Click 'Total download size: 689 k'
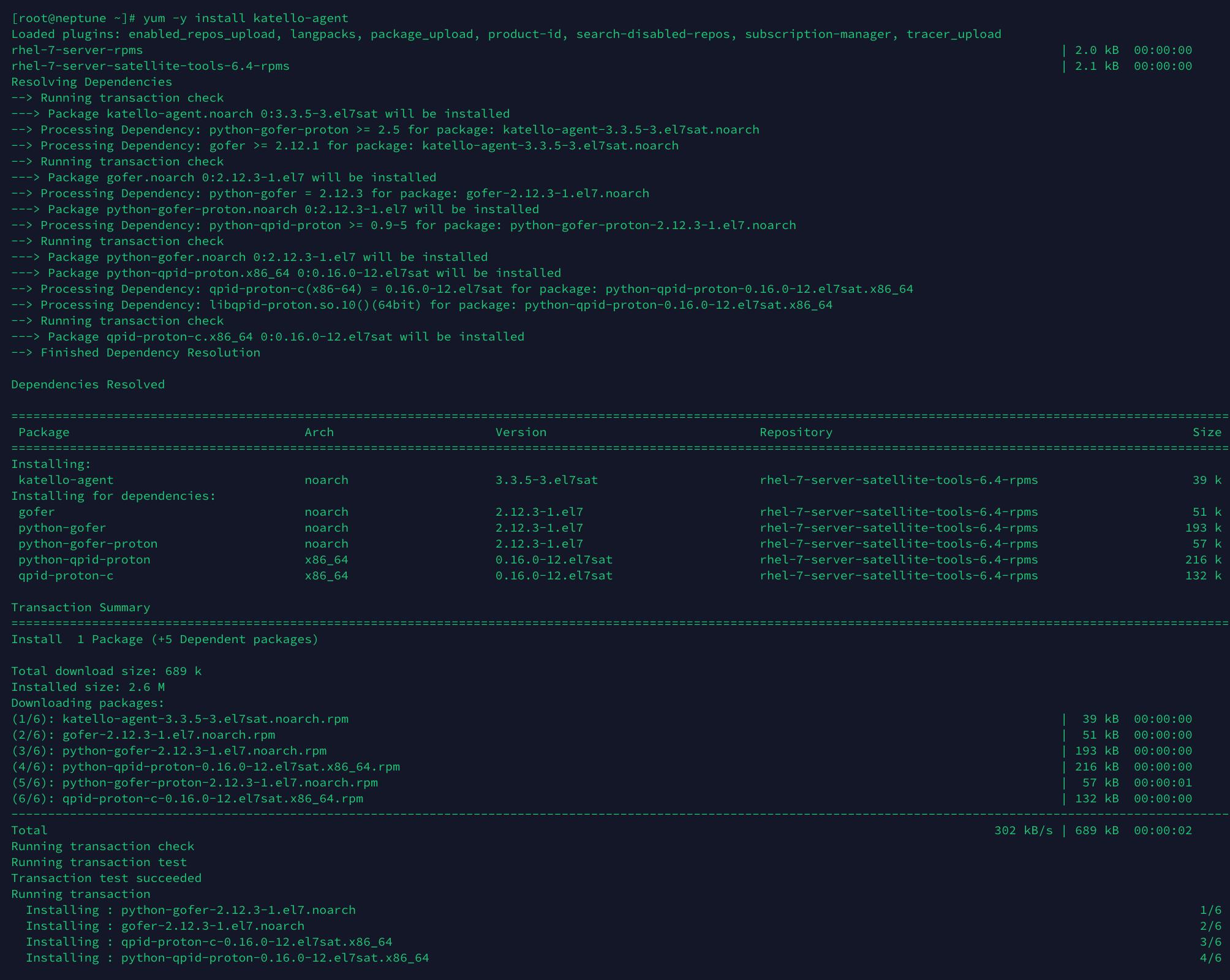This screenshot has height=980, width=1230. [107, 671]
